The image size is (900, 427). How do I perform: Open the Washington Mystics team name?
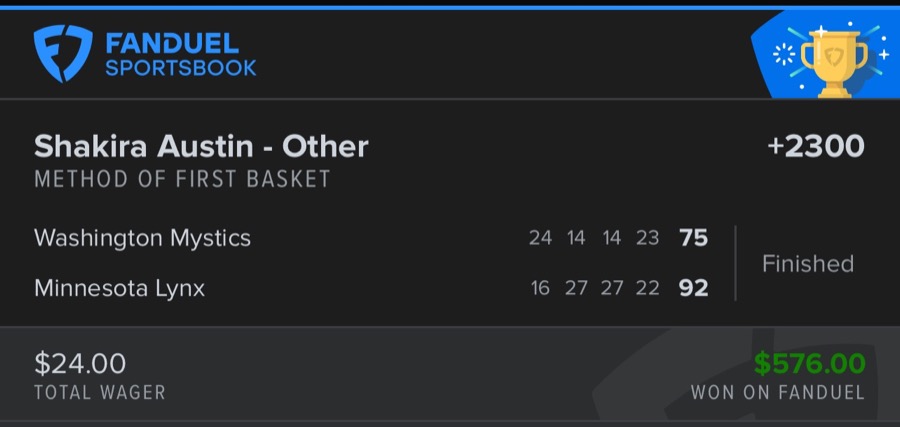click(142, 238)
